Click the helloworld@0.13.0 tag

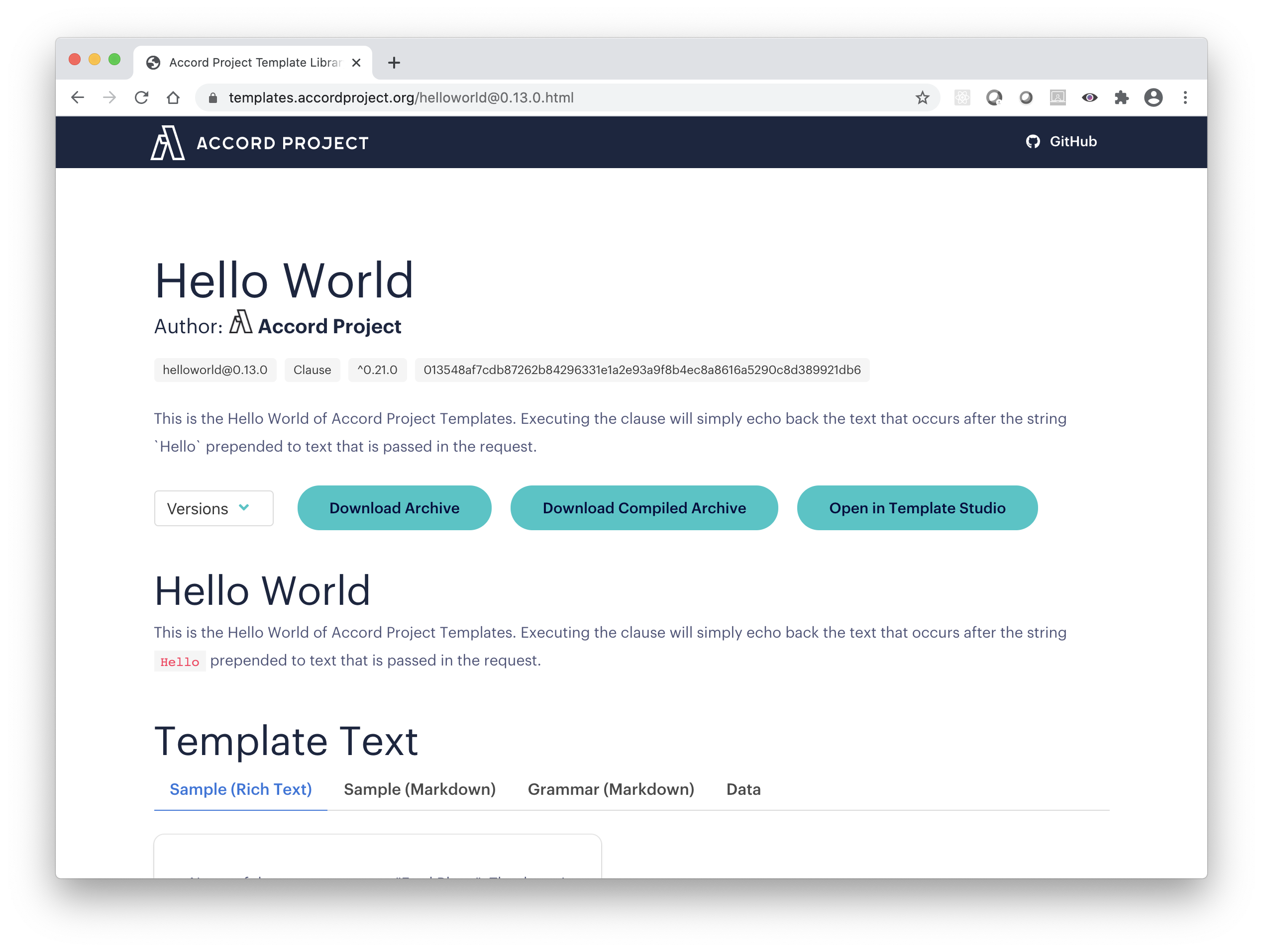pos(215,370)
